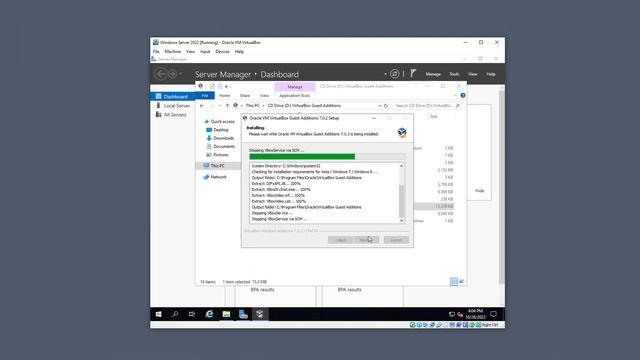
Task: Open the Action Center notification icon
Action: pyautogui.click(x=493, y=314)
